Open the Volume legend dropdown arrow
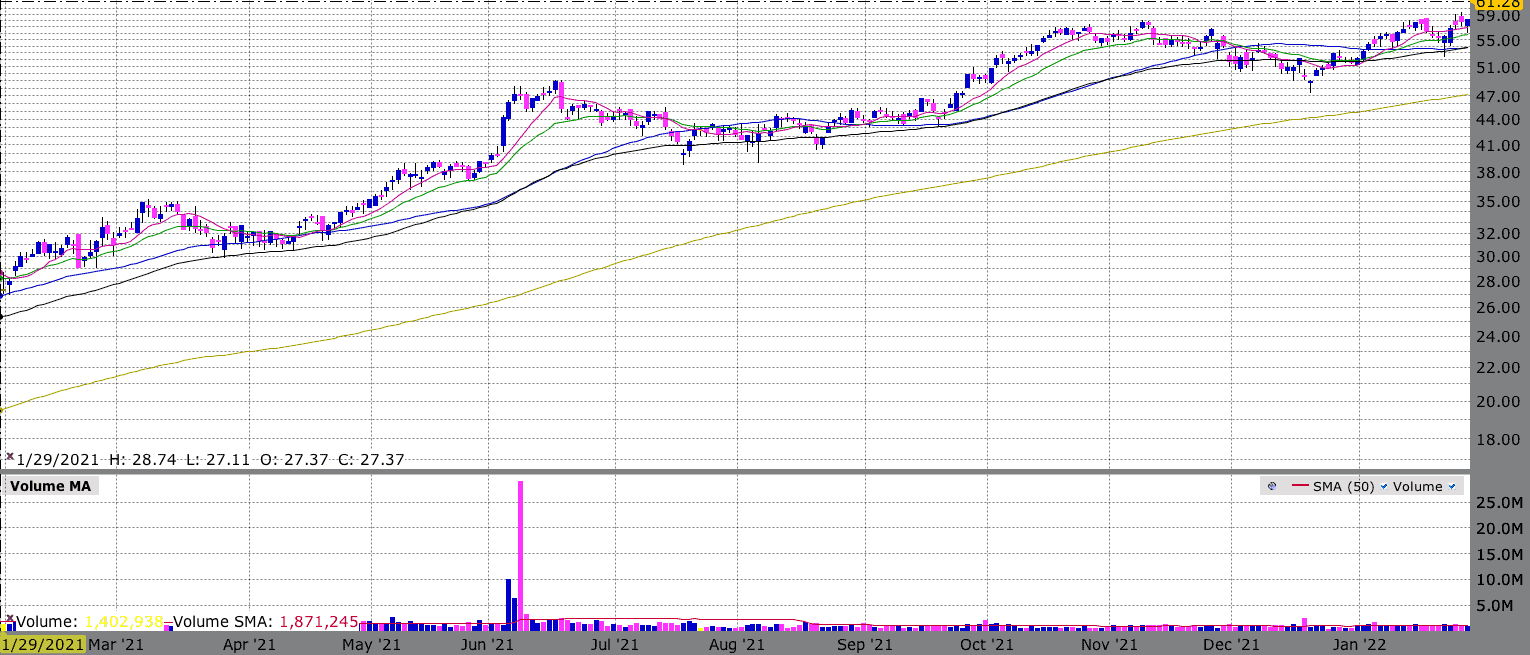1530x655 pixels. (1451, 487)
